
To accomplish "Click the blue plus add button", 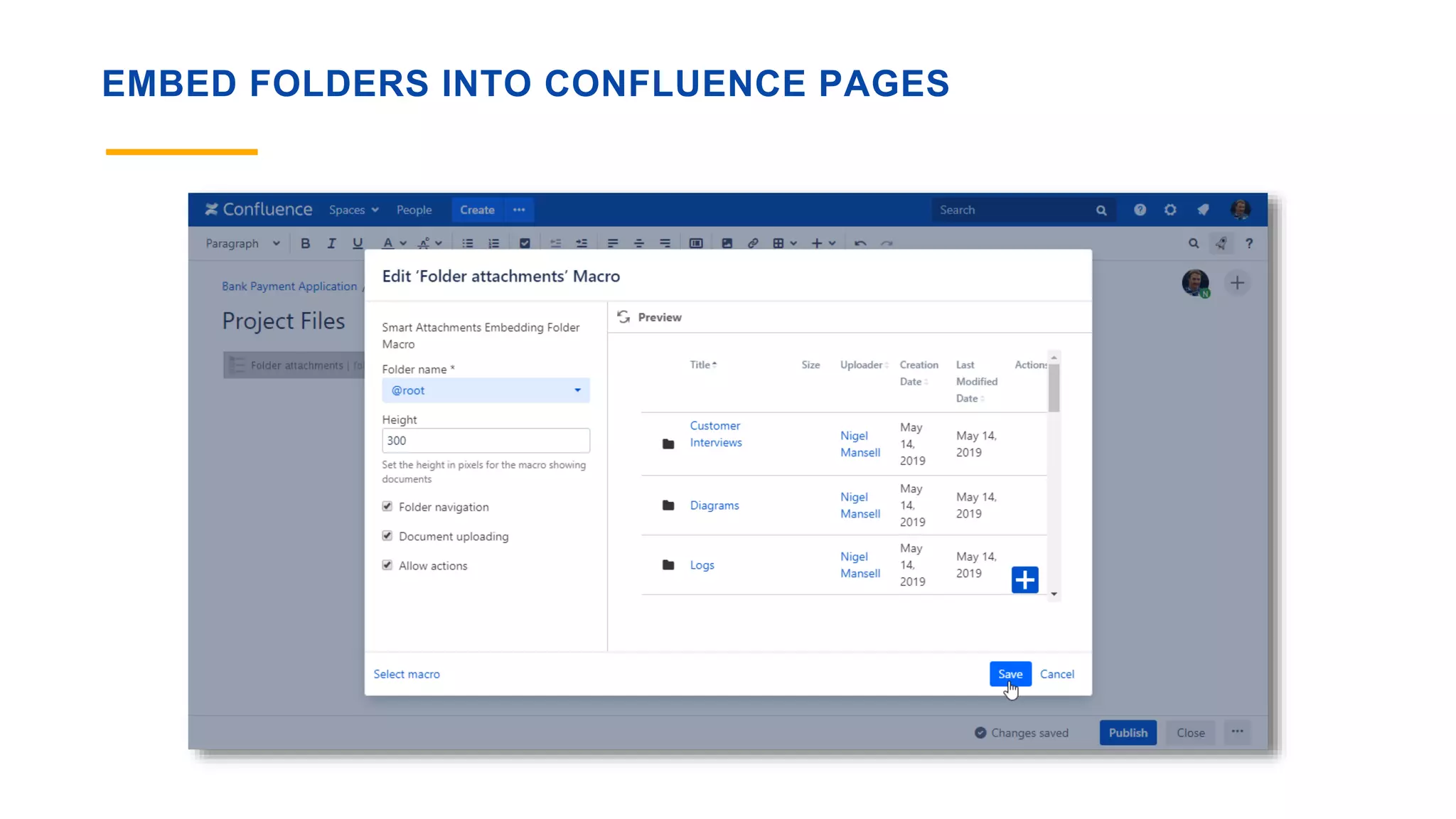I will coord(1024,580).
